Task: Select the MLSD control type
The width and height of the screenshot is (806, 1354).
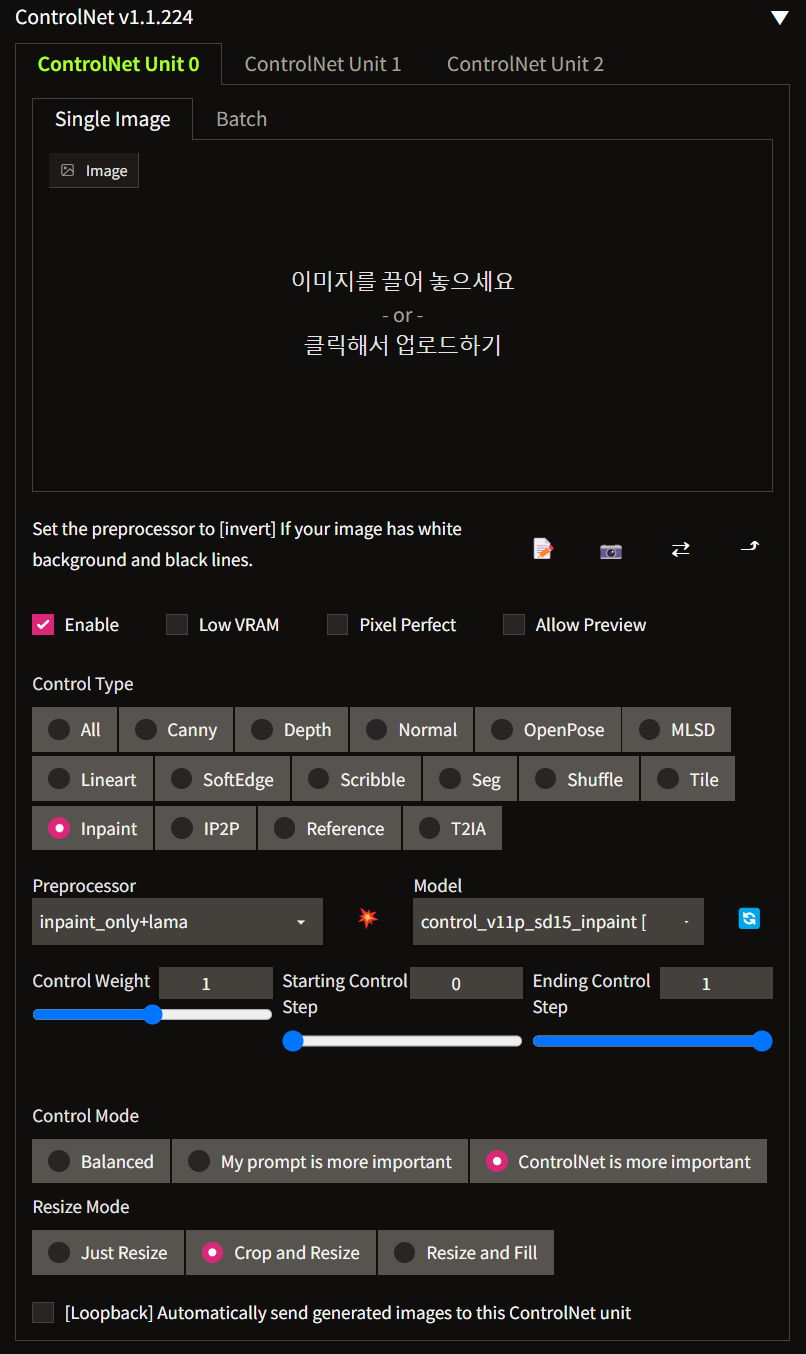Action: (676, 730)
